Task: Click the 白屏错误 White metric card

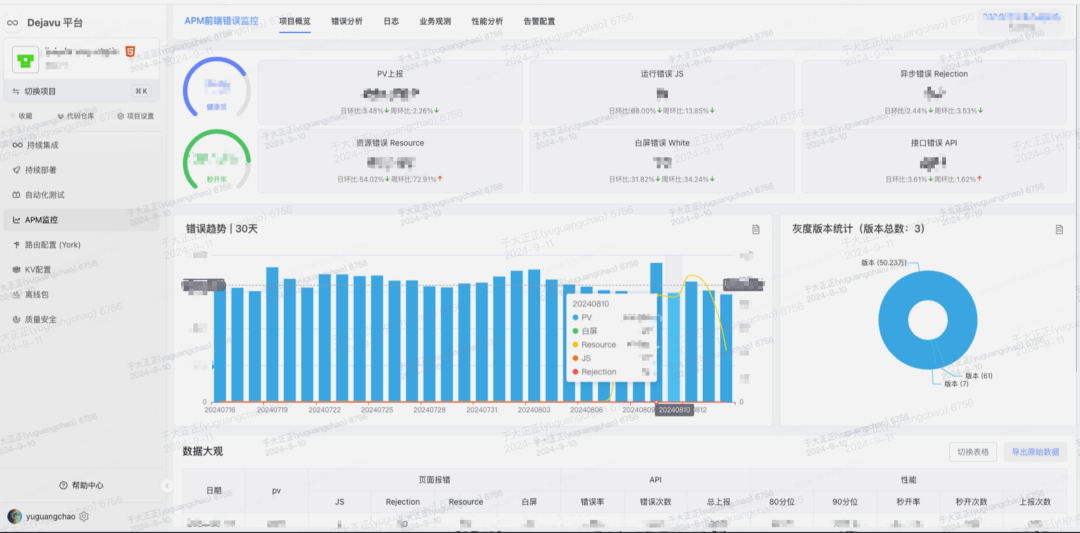Action: point(662,161)
